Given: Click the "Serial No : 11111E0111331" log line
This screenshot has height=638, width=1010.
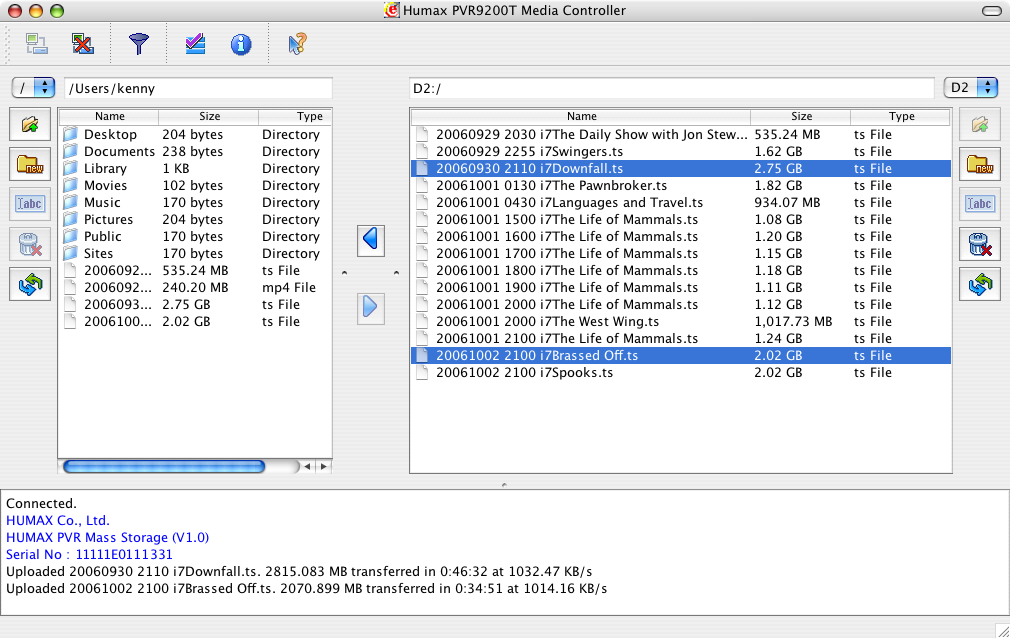Looking at the screenshot, I should coord(90,554).
